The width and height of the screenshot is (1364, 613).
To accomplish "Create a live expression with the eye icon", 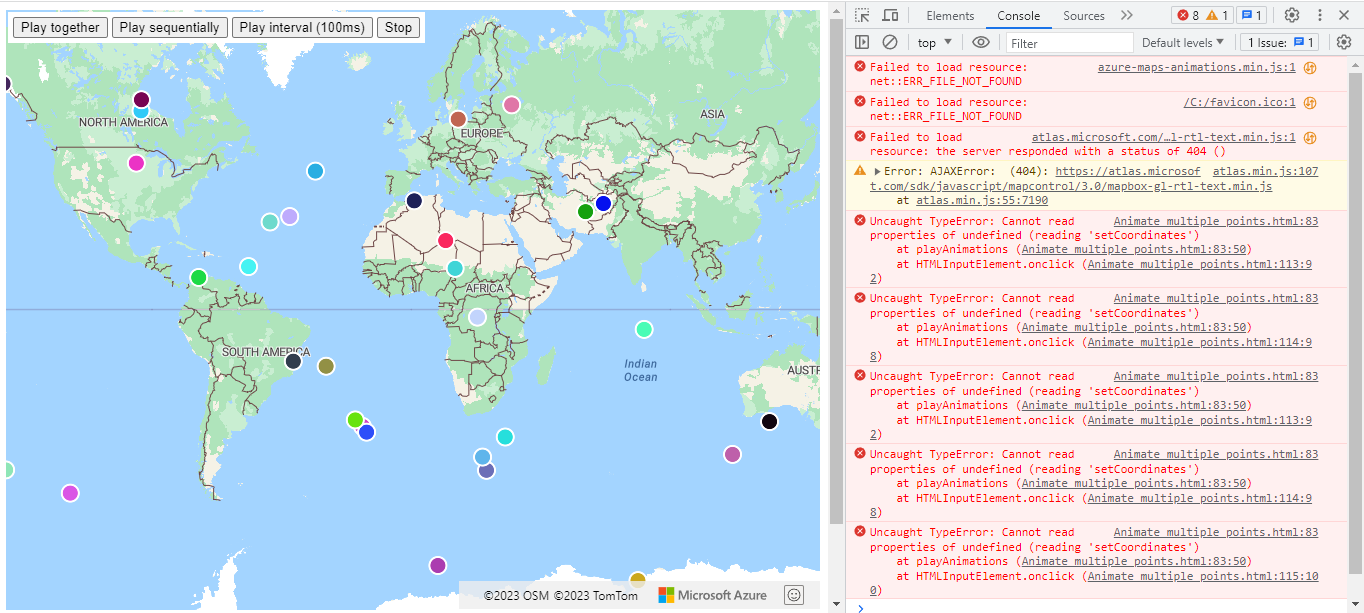I will tap(980, 41).
